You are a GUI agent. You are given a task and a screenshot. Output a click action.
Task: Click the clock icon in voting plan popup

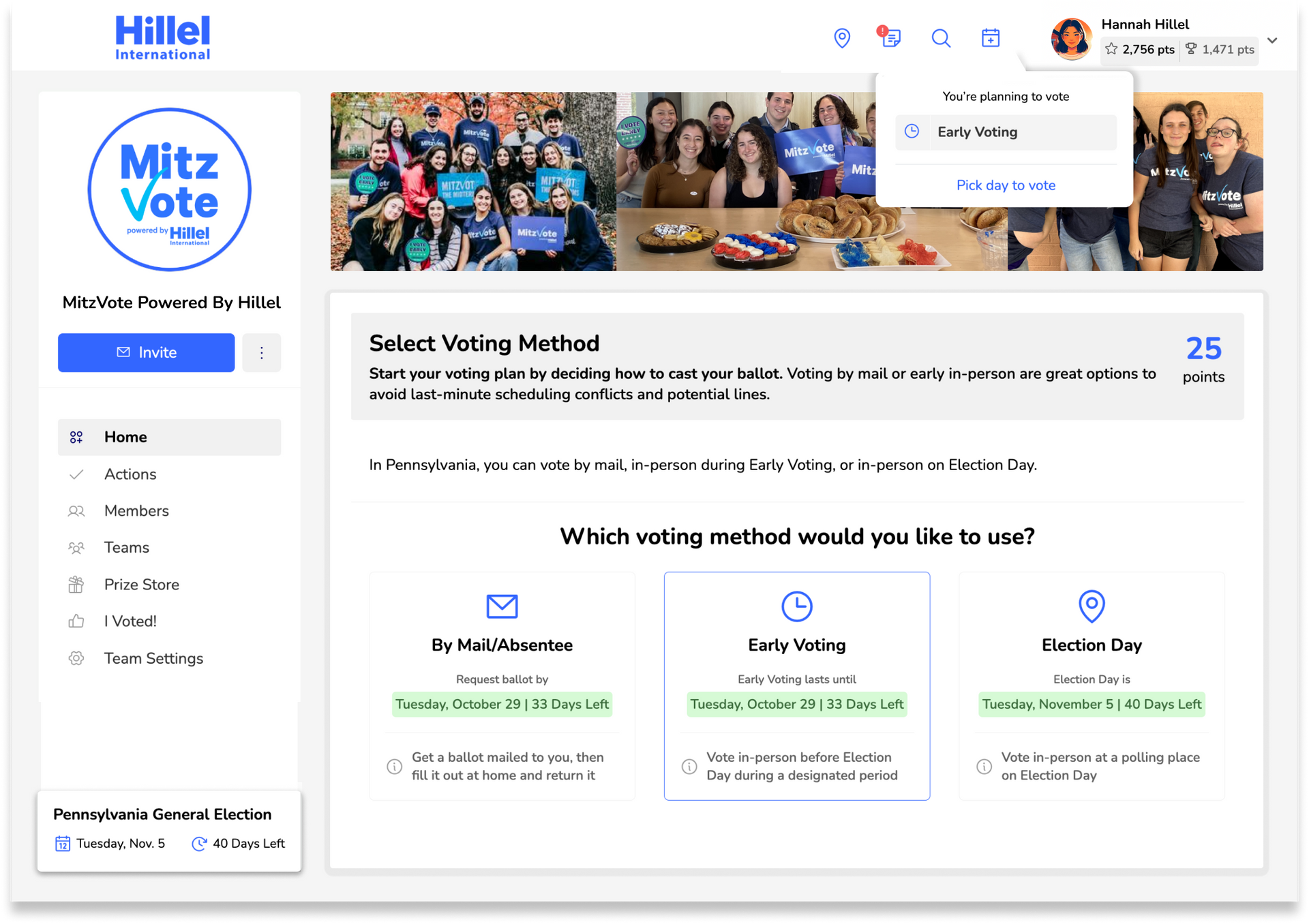click(912, 132)
